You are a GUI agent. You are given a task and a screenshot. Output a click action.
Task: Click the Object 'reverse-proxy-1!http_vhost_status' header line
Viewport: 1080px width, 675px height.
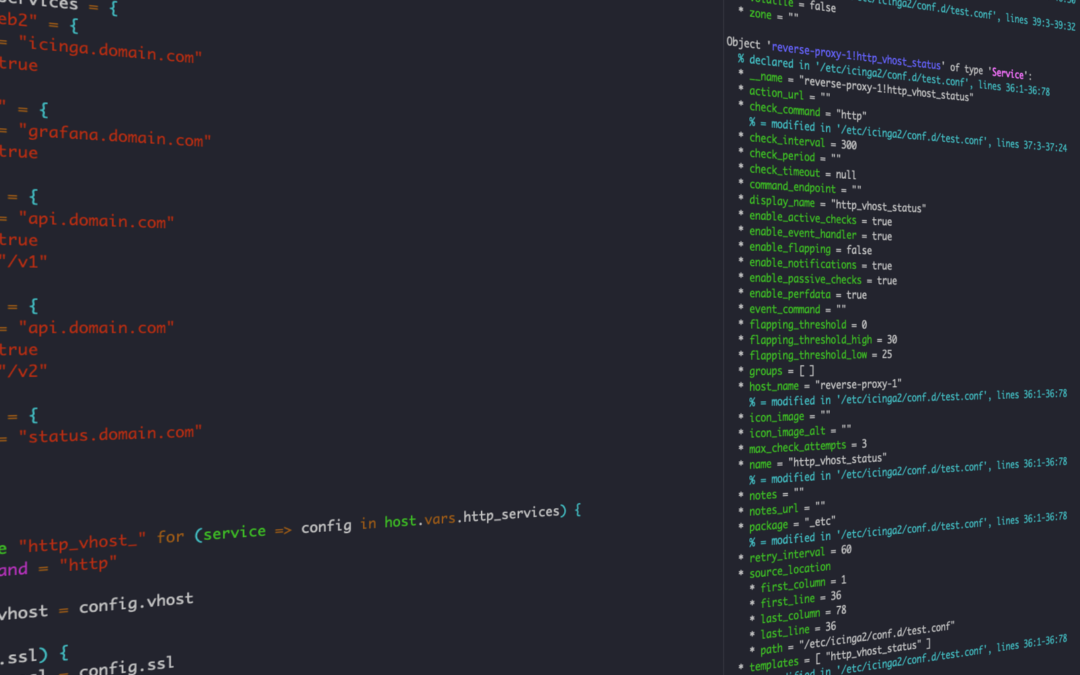(879, 58)
